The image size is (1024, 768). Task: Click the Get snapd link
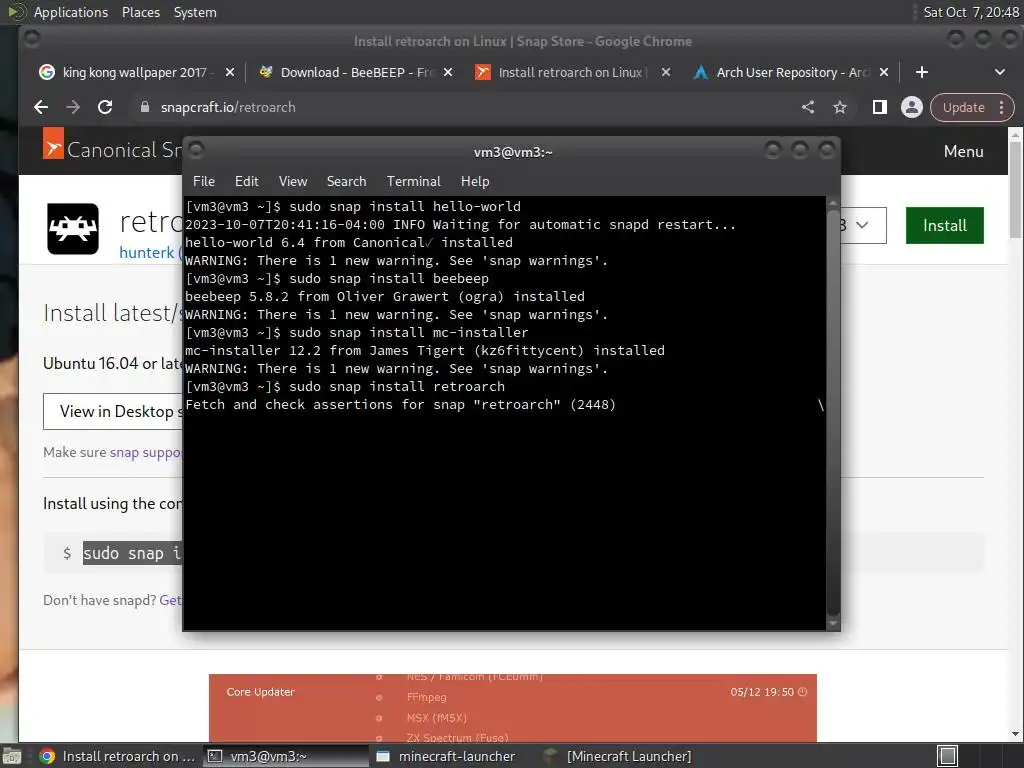tap(170, 600)
